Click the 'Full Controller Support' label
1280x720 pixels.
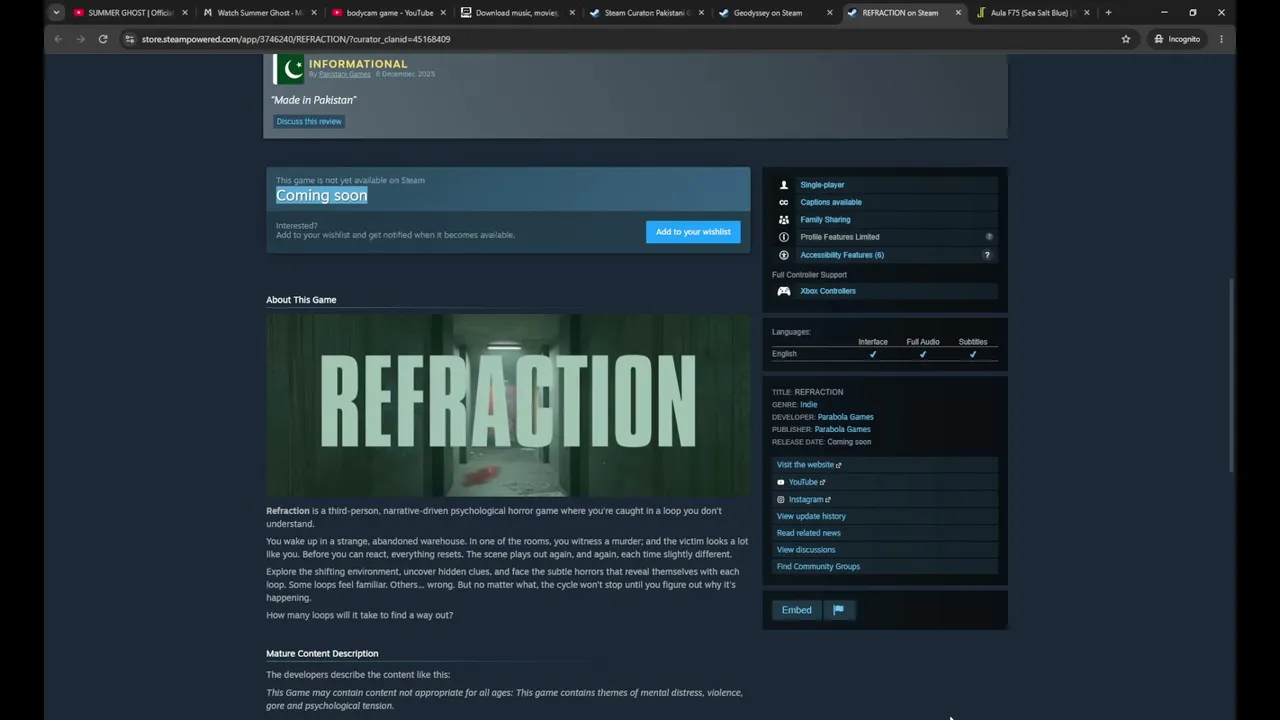(809, 275)
